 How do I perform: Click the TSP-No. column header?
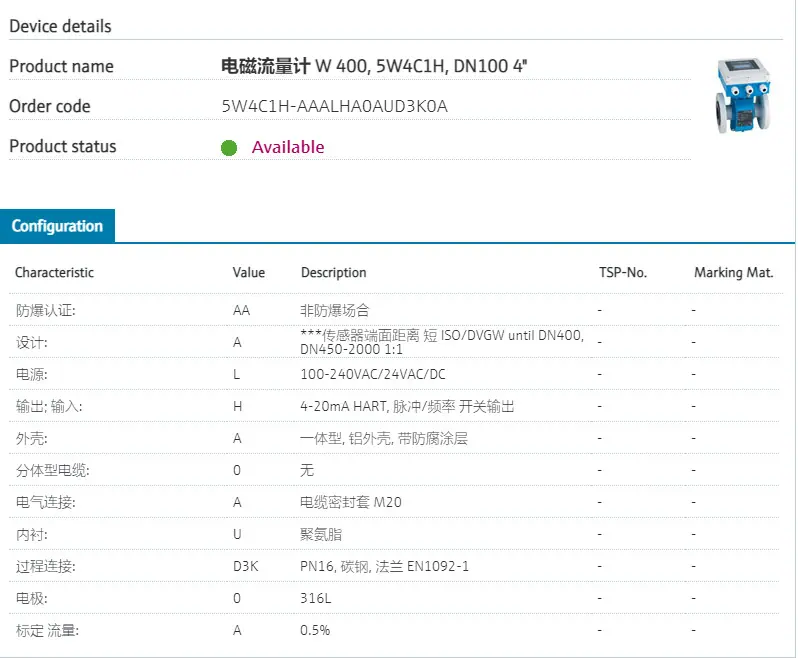pyautogui.click(x=623, y=273)
